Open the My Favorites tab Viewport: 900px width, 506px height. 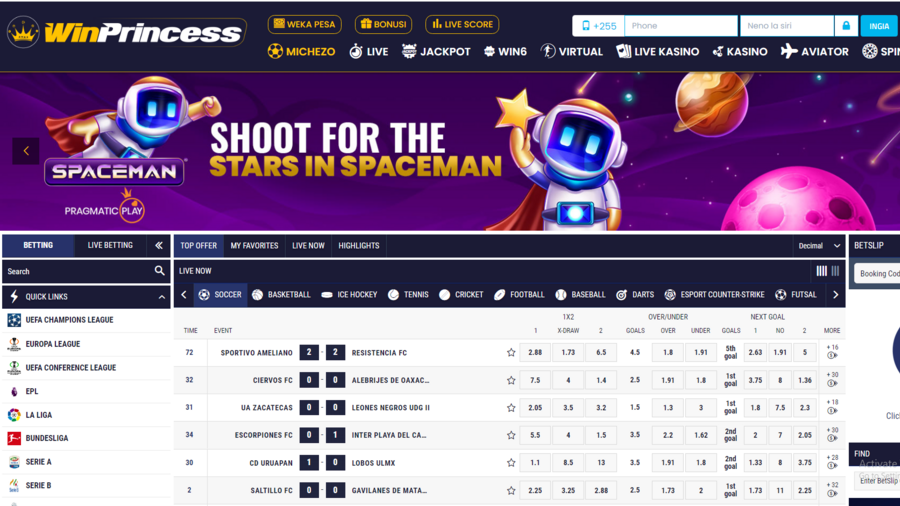(254, 245)
